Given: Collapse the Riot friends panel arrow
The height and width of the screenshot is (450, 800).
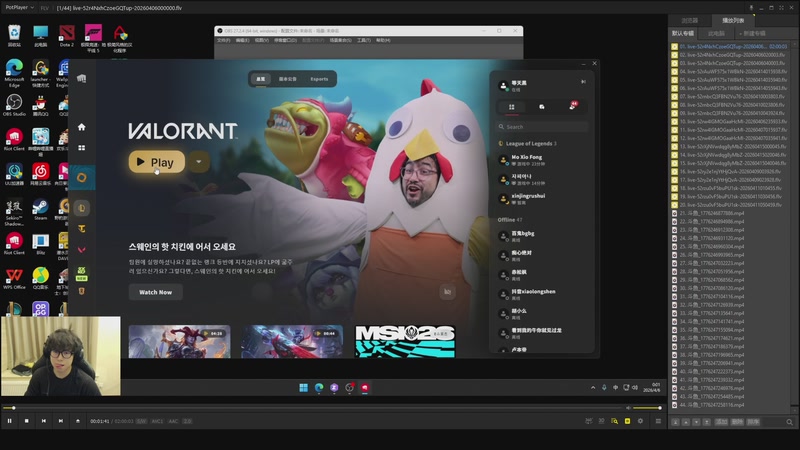Looking at the screenshot, I should 583,82.
